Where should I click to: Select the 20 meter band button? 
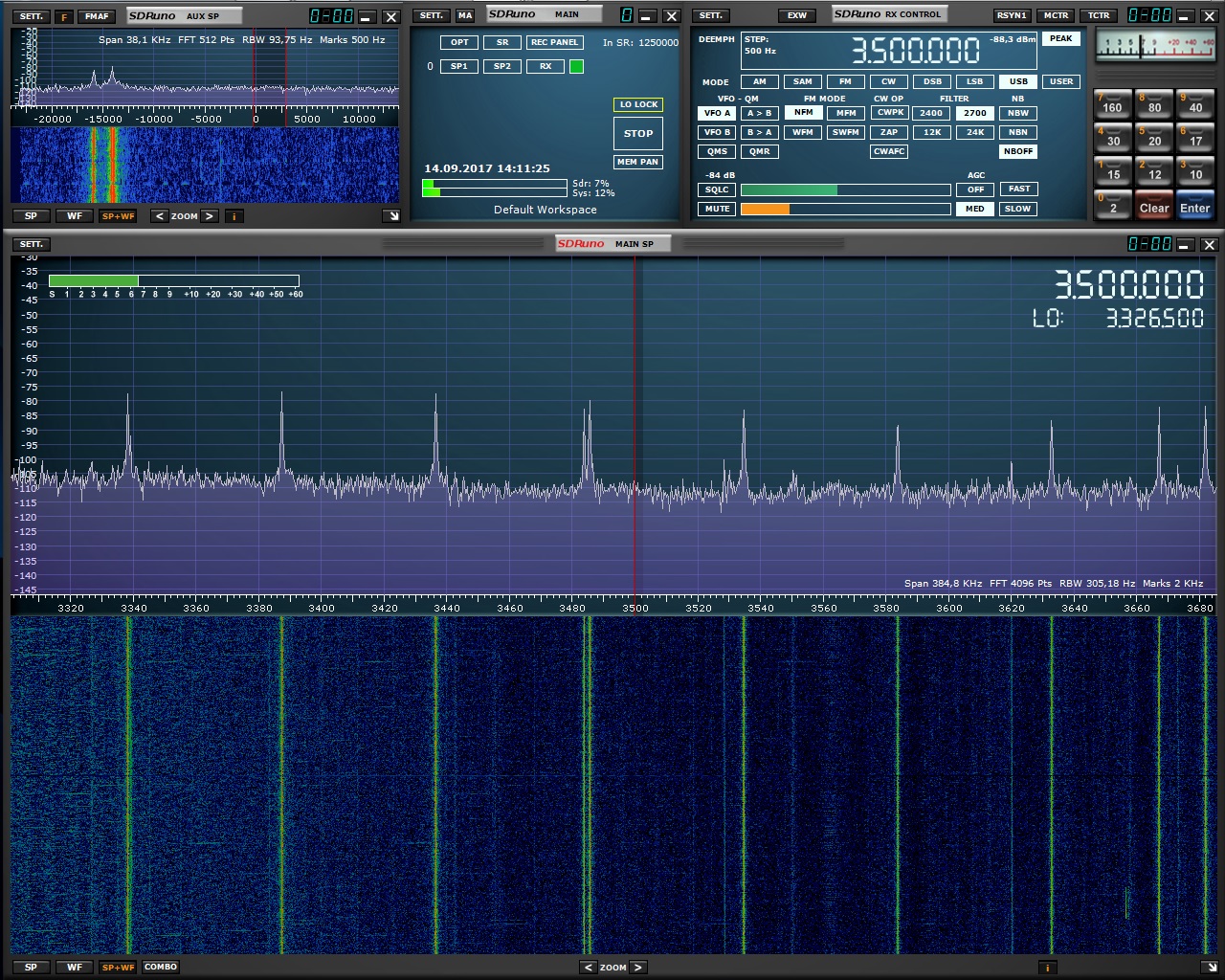(x=1154, y=137)
